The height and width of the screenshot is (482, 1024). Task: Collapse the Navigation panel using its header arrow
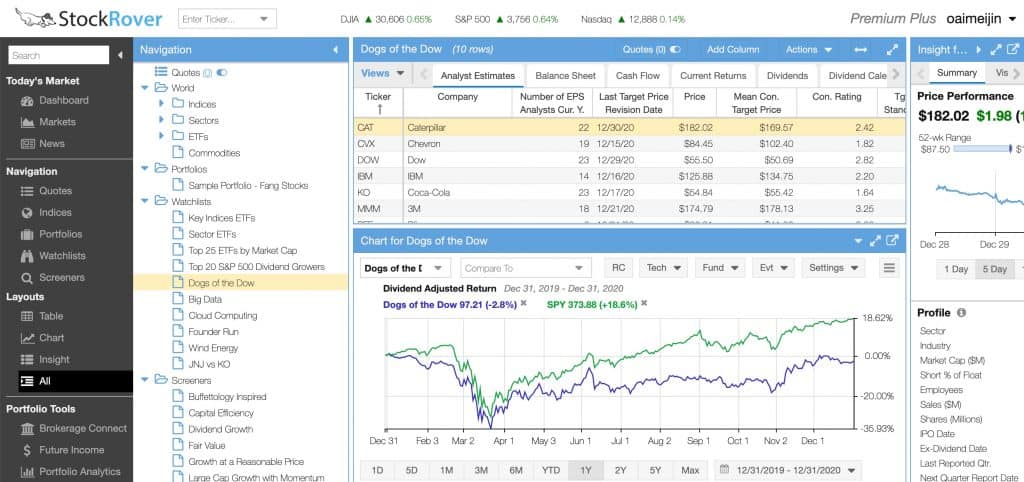coord(336,50)
